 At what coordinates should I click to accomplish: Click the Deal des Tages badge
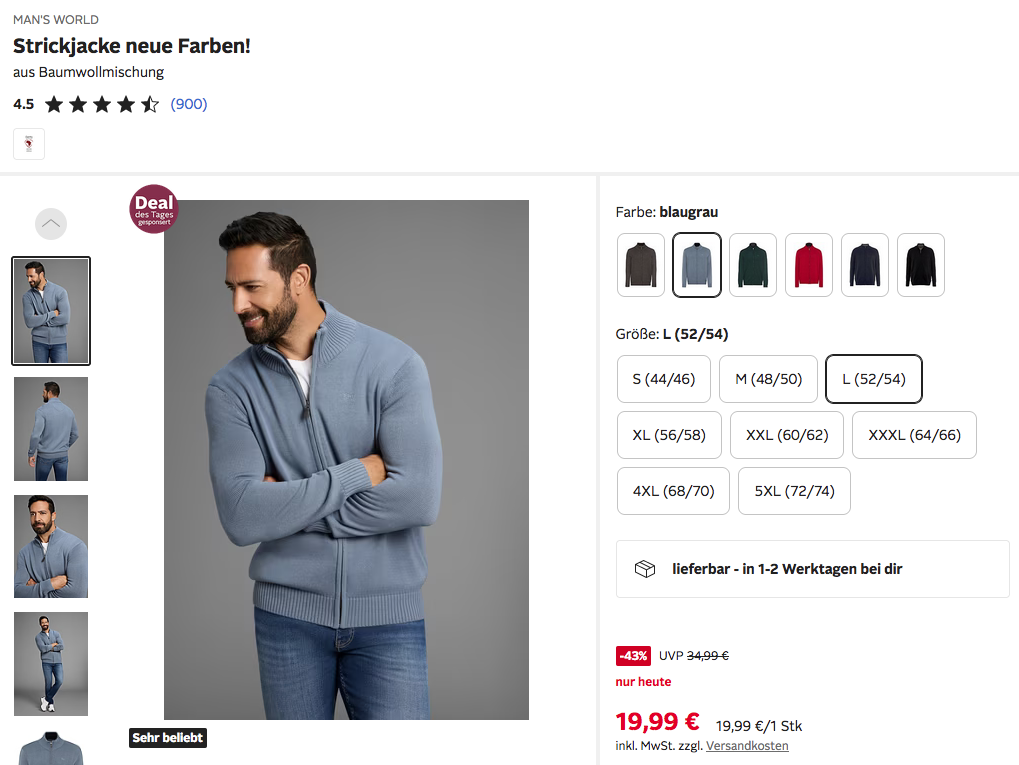tap(154, 209)
